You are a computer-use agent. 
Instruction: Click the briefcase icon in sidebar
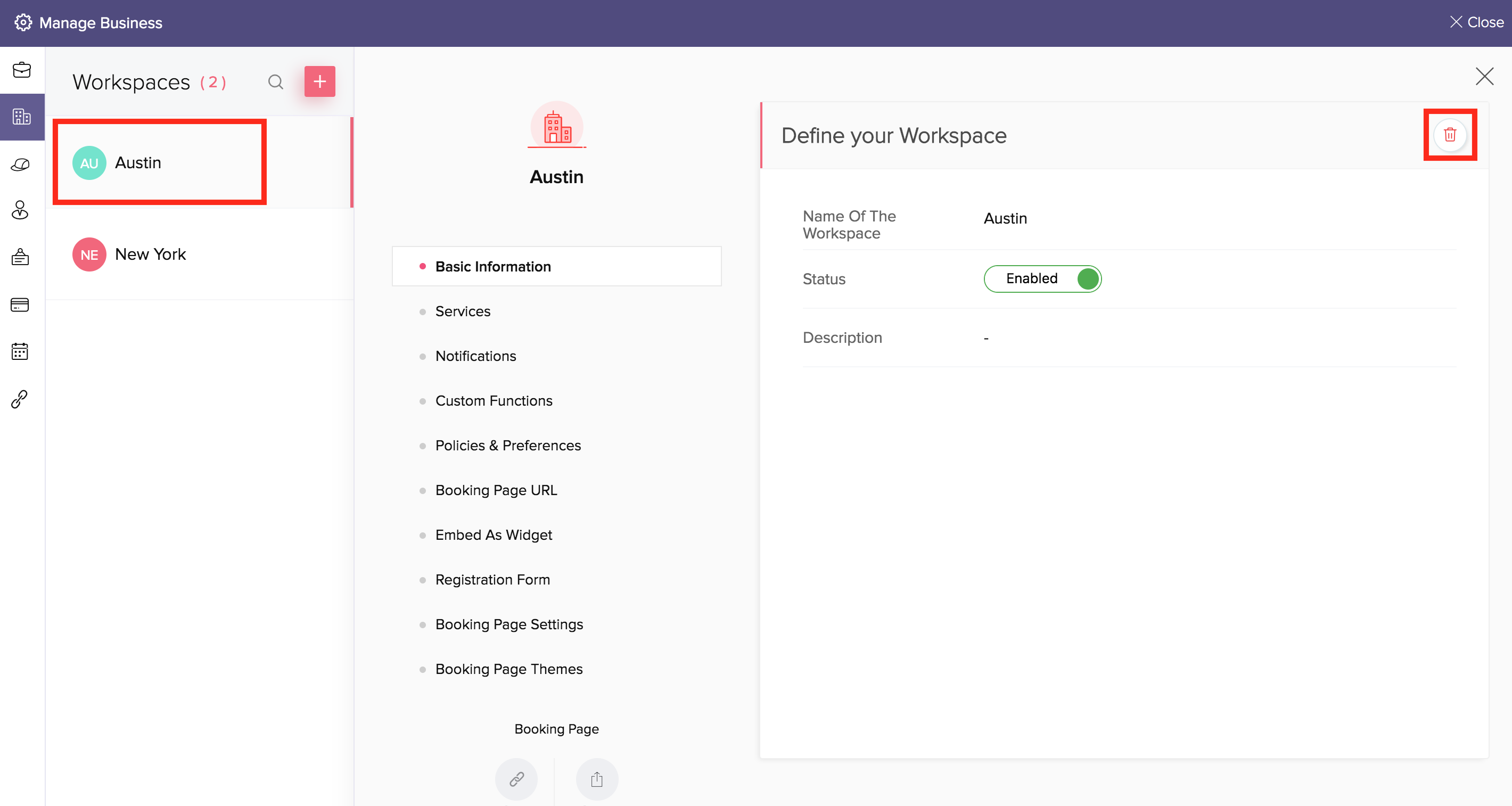(x=22, y=70)
